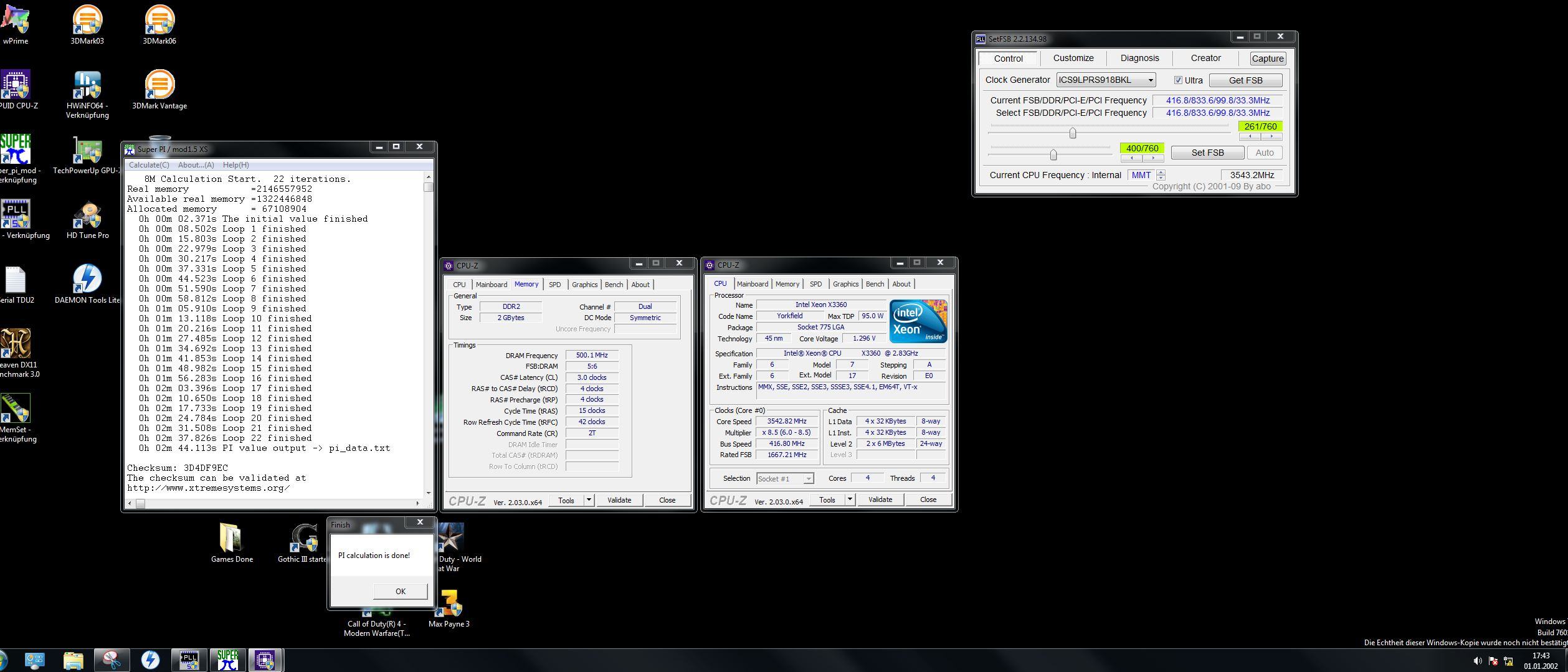Click the lower FSB slider thumb in SetFSB
Viewport: 1568px width, 672px height.
pyautogui.click(x=1053, y=154)
